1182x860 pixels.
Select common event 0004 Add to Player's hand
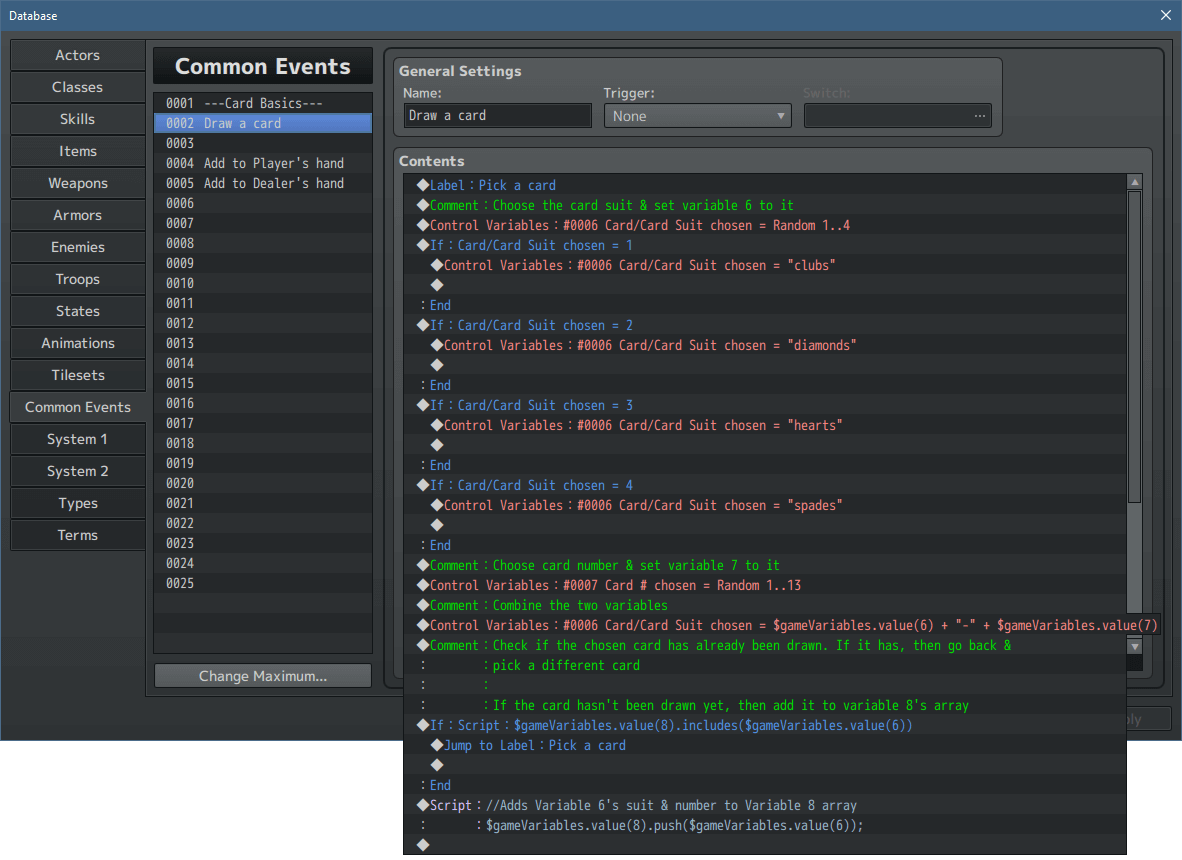262,163
